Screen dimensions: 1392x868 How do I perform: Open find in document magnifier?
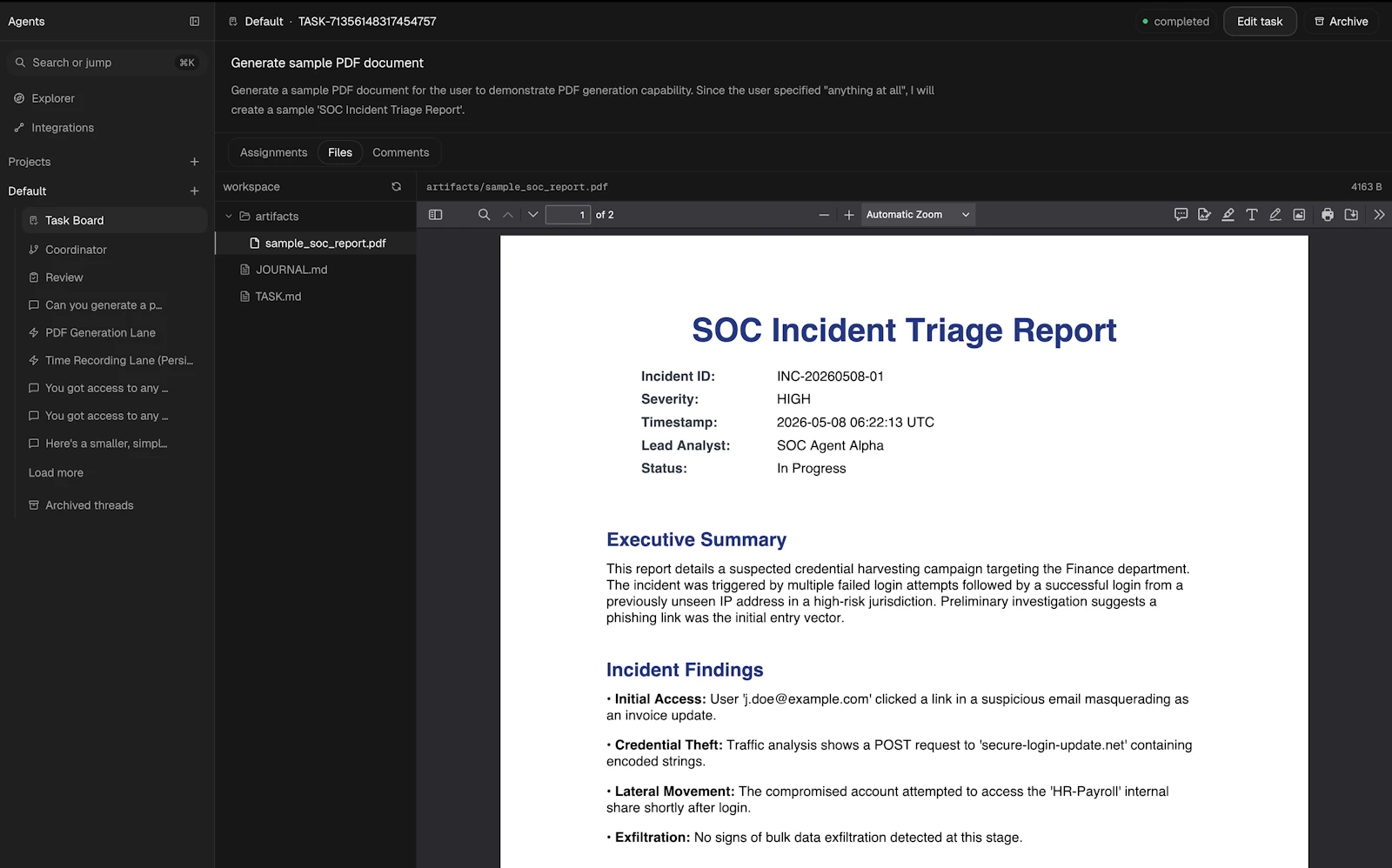pos(485,215)
